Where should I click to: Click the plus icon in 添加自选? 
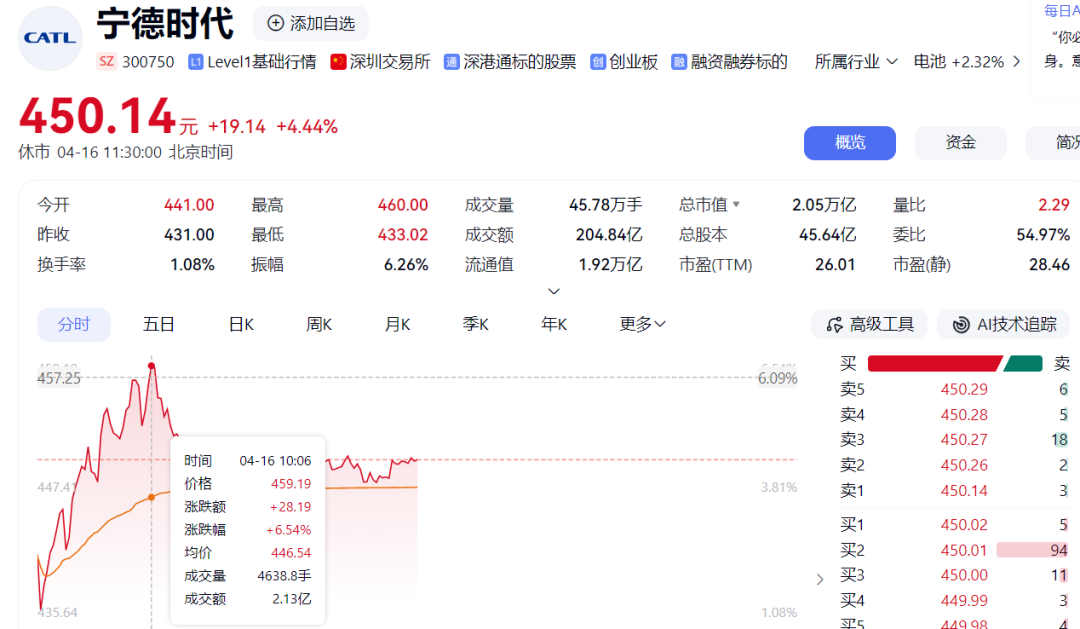[x=276, y=23]
